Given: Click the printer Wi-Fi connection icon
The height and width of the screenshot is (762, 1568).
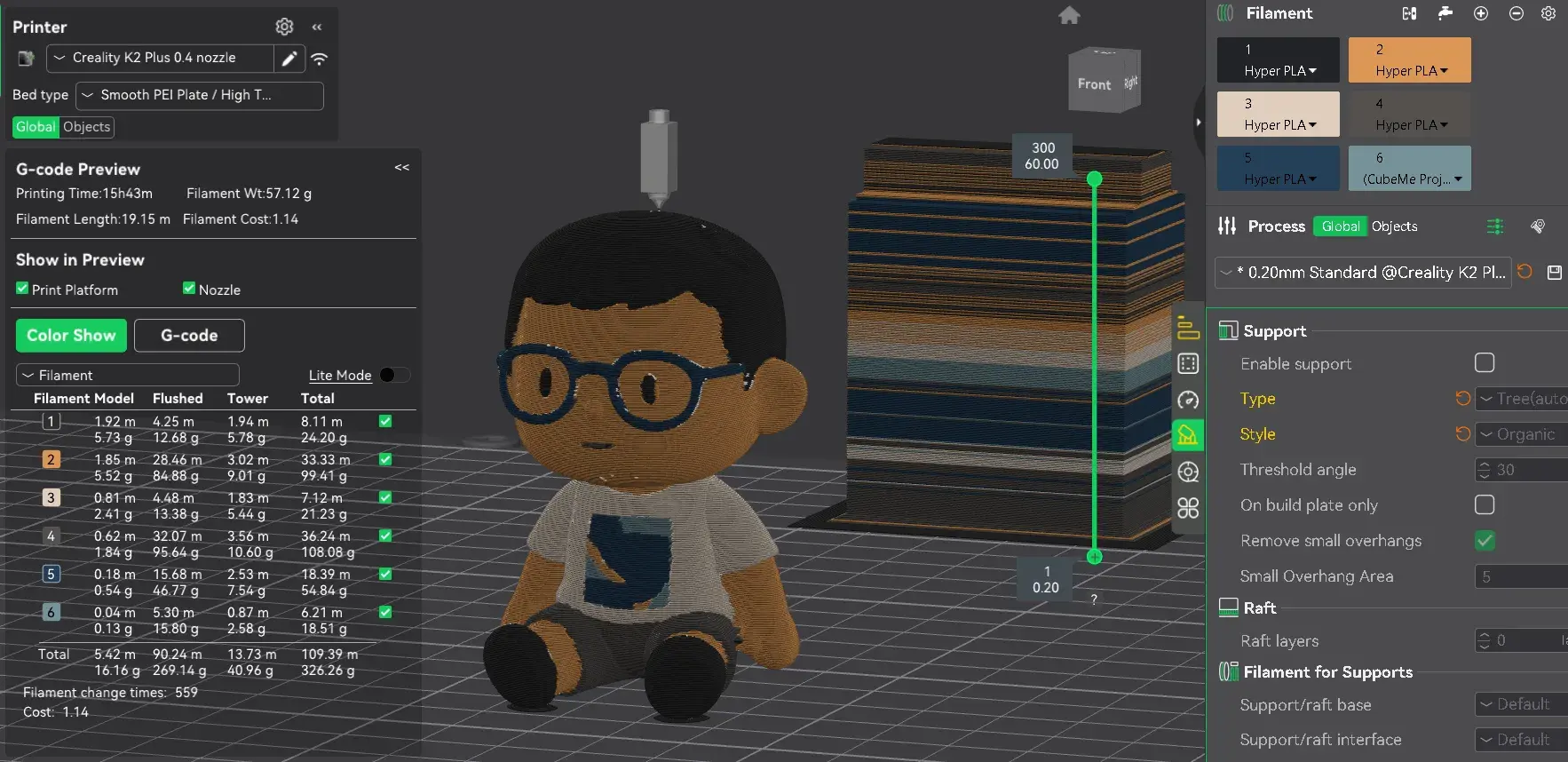Looking at the screenshot, I should (x=320, y=59).
